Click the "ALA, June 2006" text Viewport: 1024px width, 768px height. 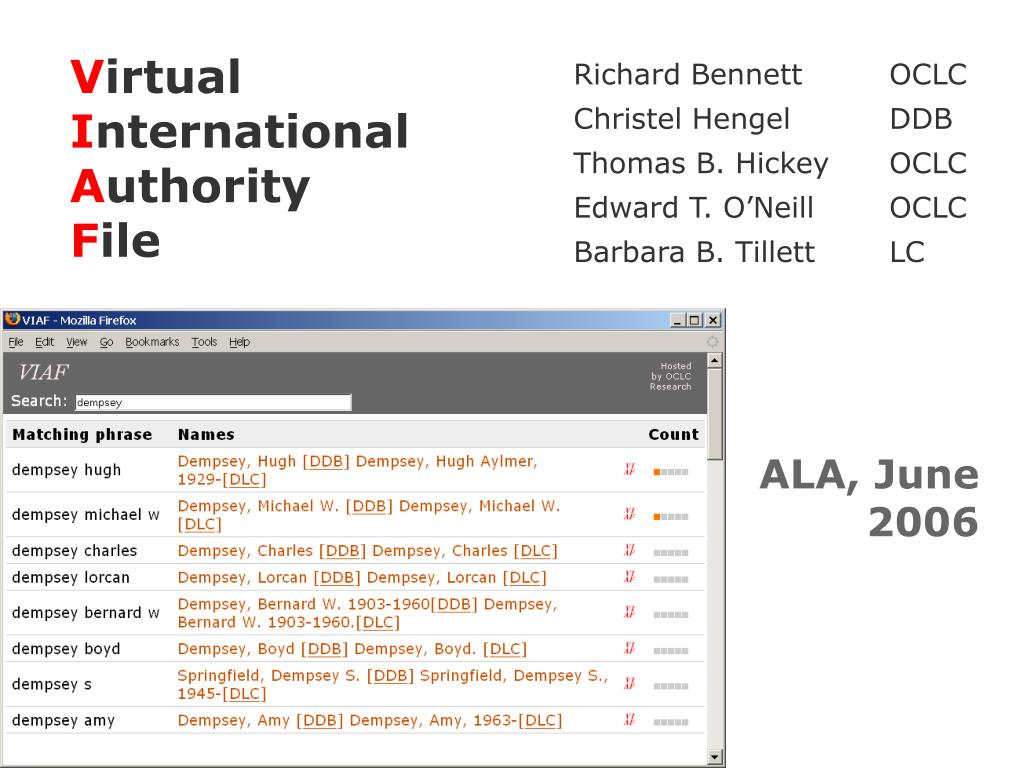pos(869,498)
